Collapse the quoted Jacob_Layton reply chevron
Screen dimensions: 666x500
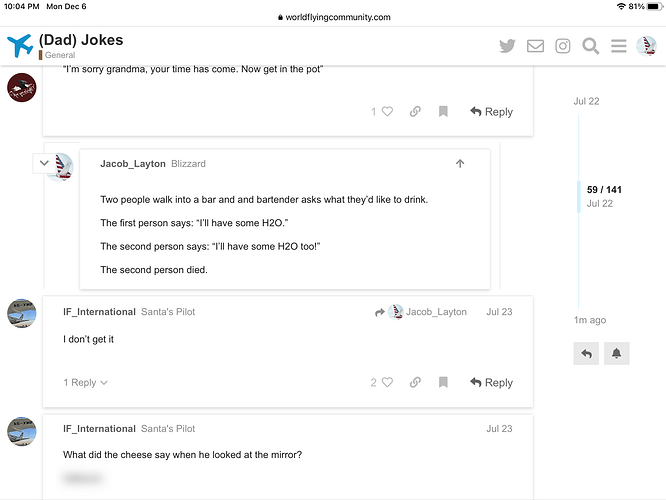(x=44, y=163)
